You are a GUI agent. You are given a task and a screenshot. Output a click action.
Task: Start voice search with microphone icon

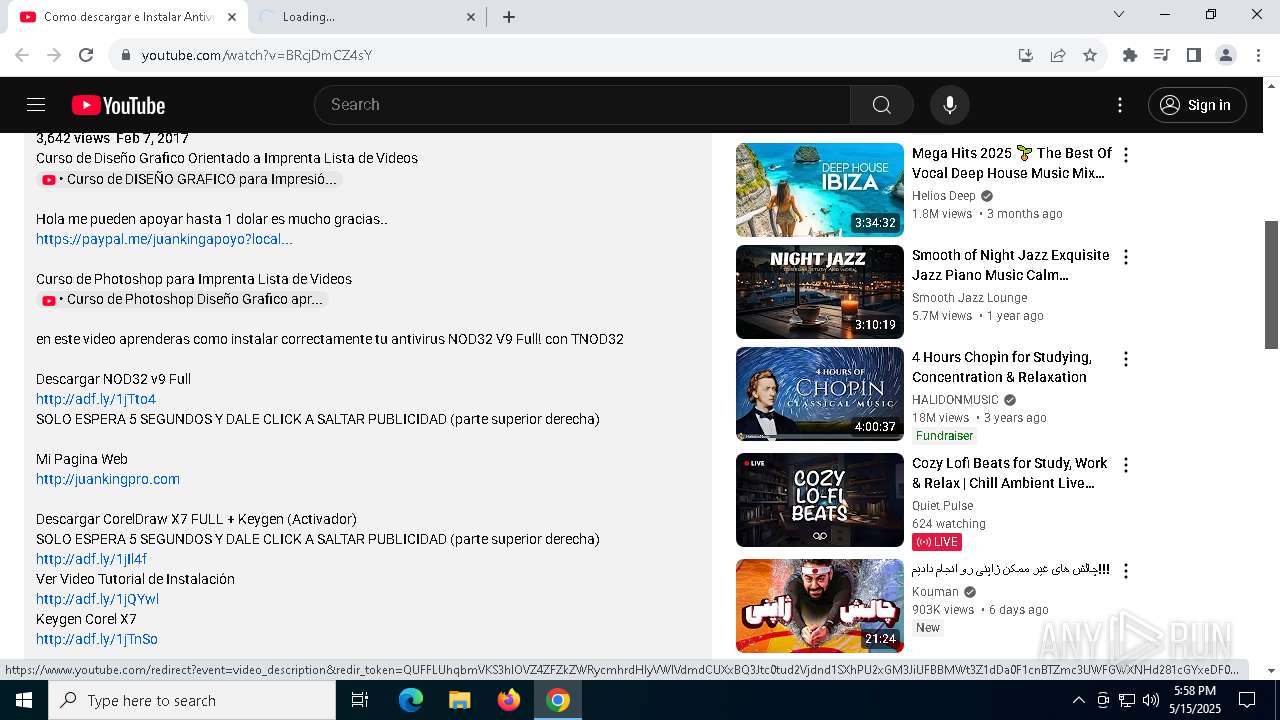point(949,105)
